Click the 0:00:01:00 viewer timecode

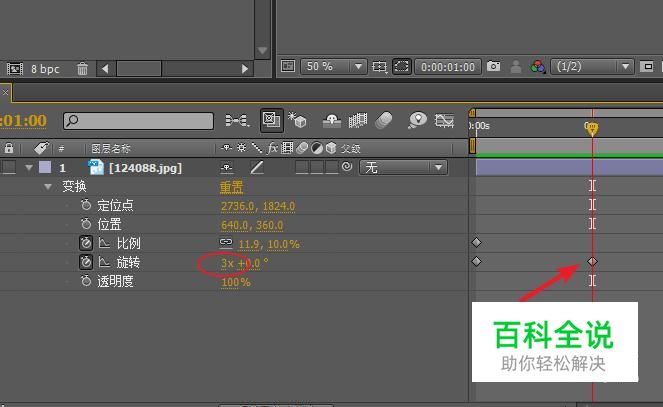tap(448, 67)
